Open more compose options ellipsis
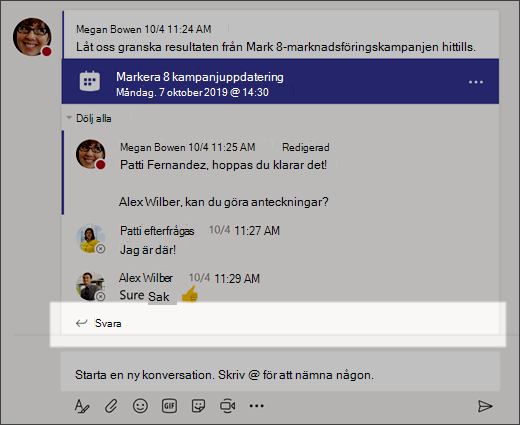The image size is (520, 425). coord(257,406)
